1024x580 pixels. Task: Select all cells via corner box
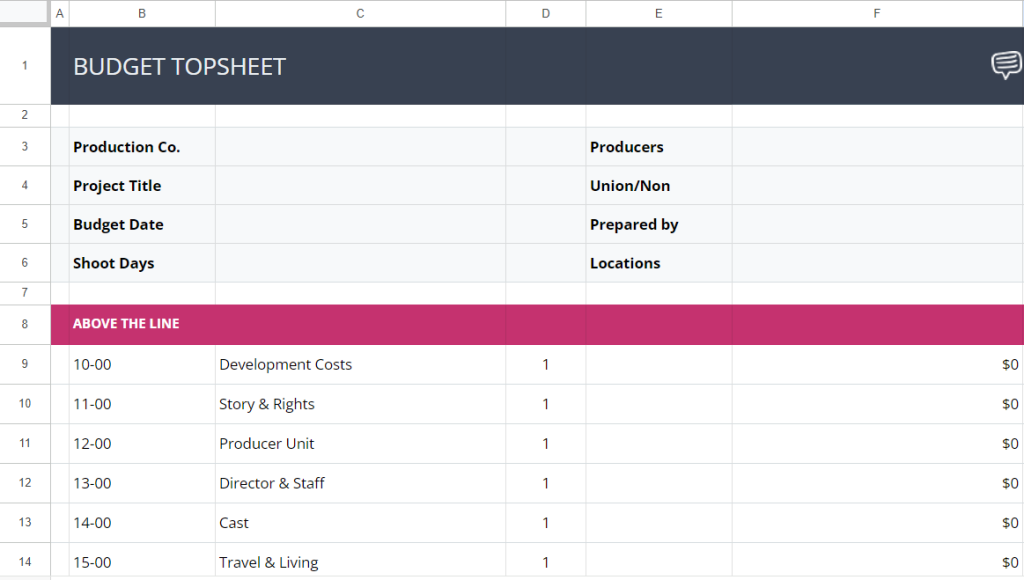(25, 13)
